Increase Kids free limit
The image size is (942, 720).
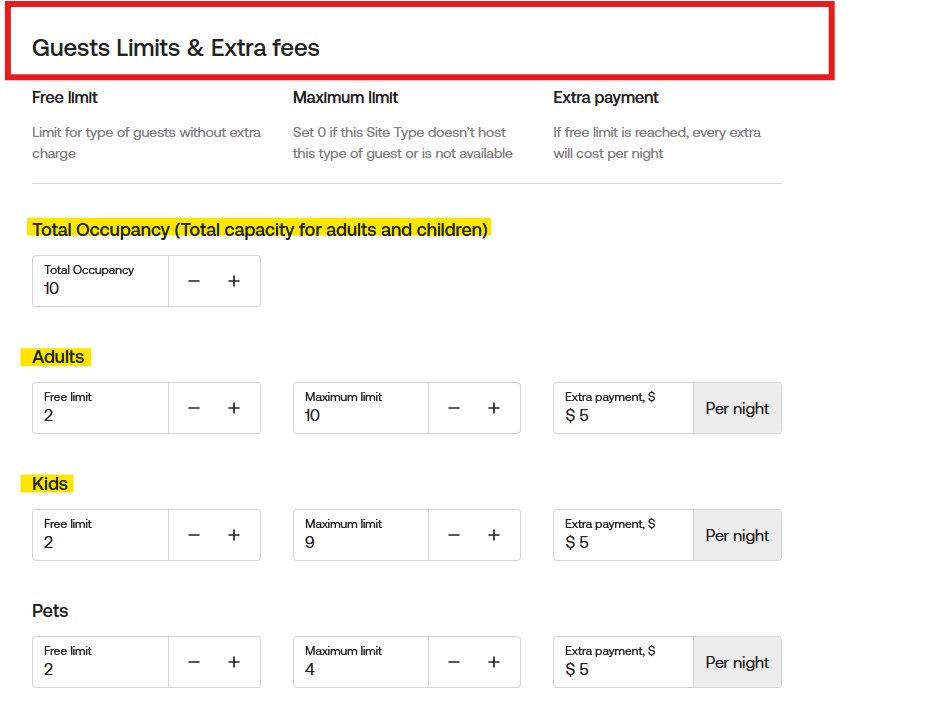click(234, 535)
